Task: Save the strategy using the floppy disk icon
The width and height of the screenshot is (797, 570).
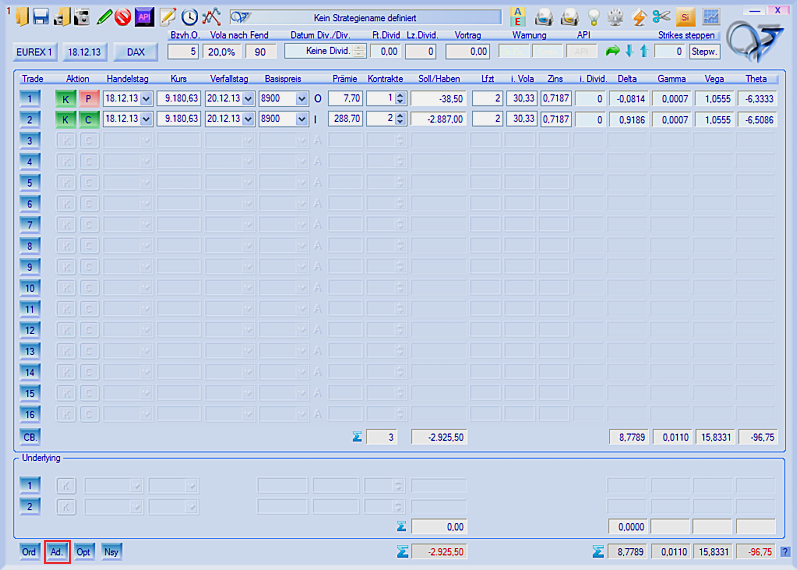Action: click(x=41, y=17)
